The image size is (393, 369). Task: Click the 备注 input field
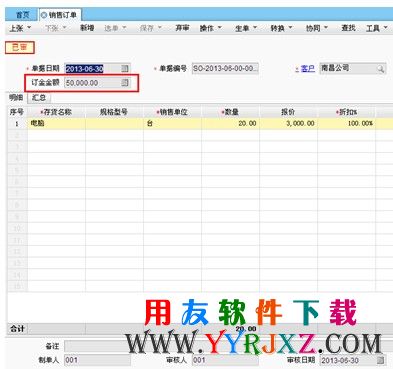pos(228,346)
